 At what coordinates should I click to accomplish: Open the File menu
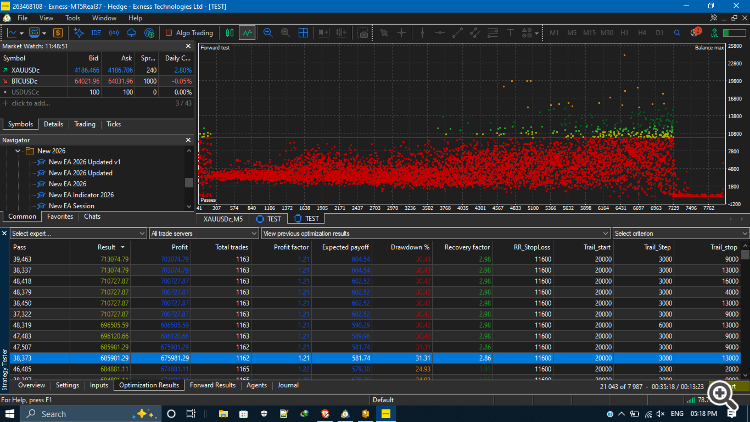tap(22, 18)
